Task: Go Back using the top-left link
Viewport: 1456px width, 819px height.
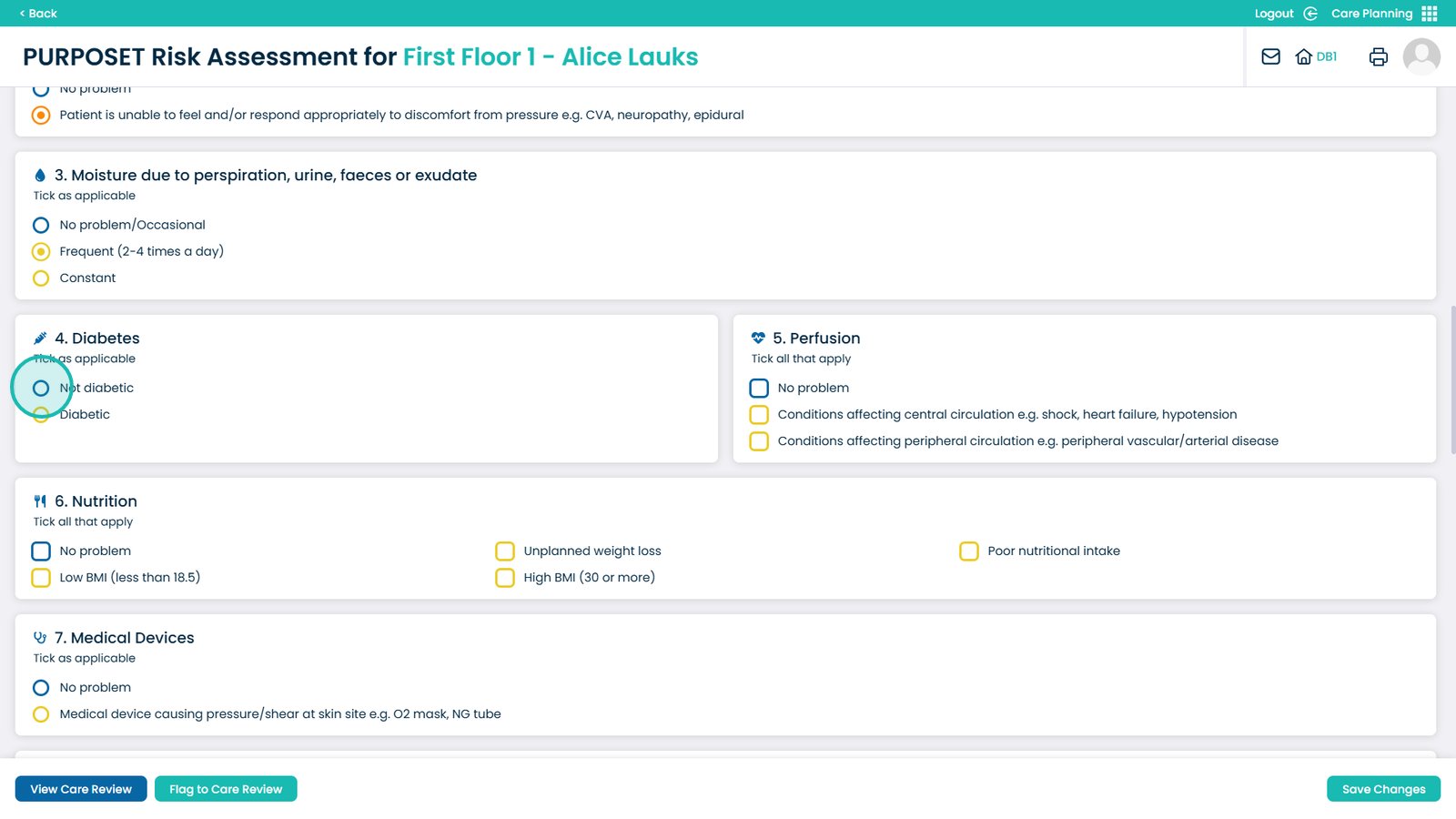Action: 38,14
